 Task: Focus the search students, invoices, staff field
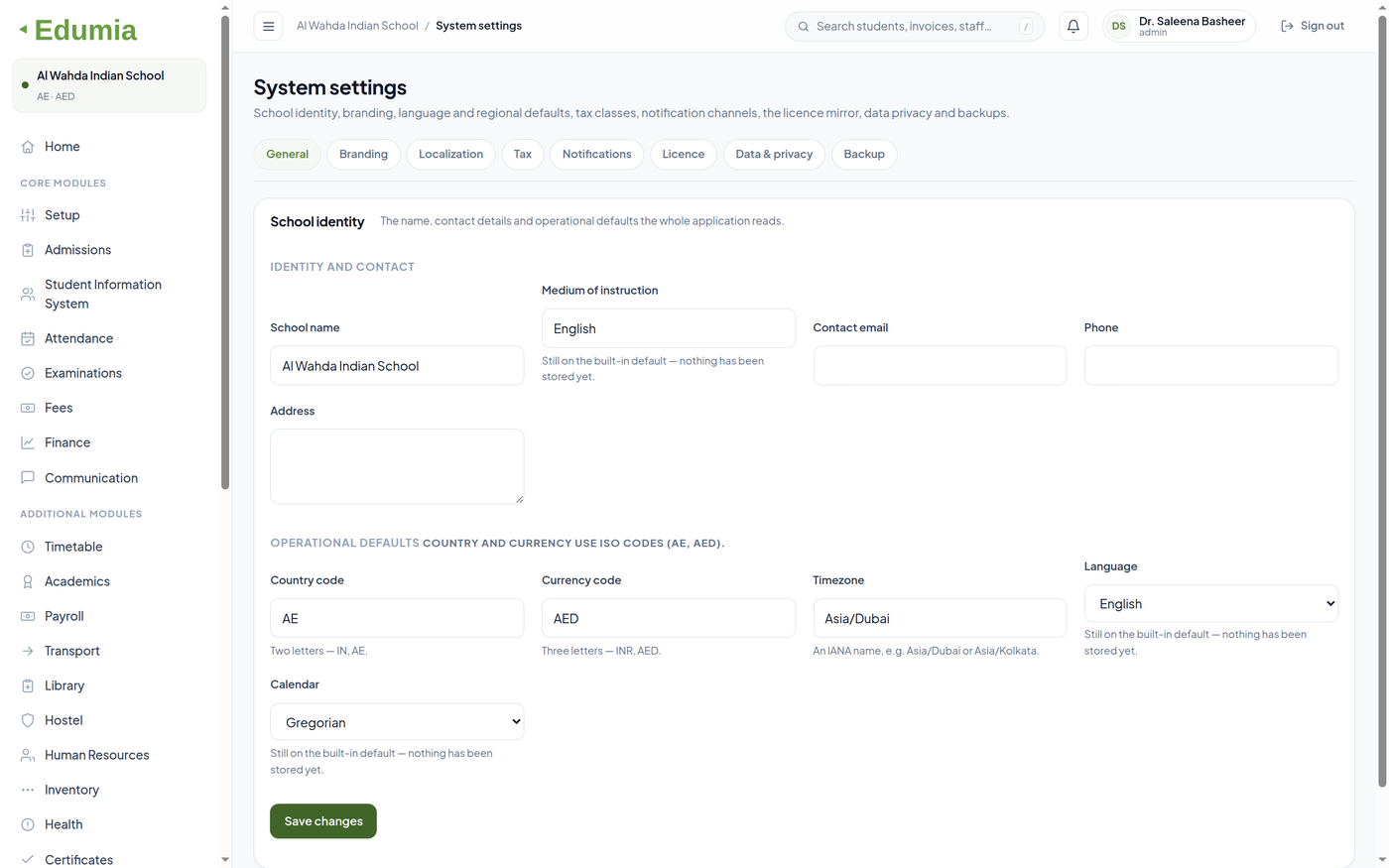click(x=914, y=26)
